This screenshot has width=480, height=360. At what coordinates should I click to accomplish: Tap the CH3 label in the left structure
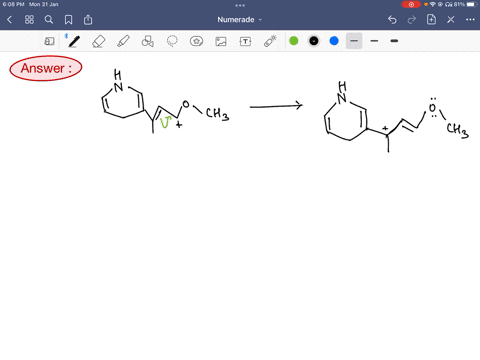coord(217,114)
